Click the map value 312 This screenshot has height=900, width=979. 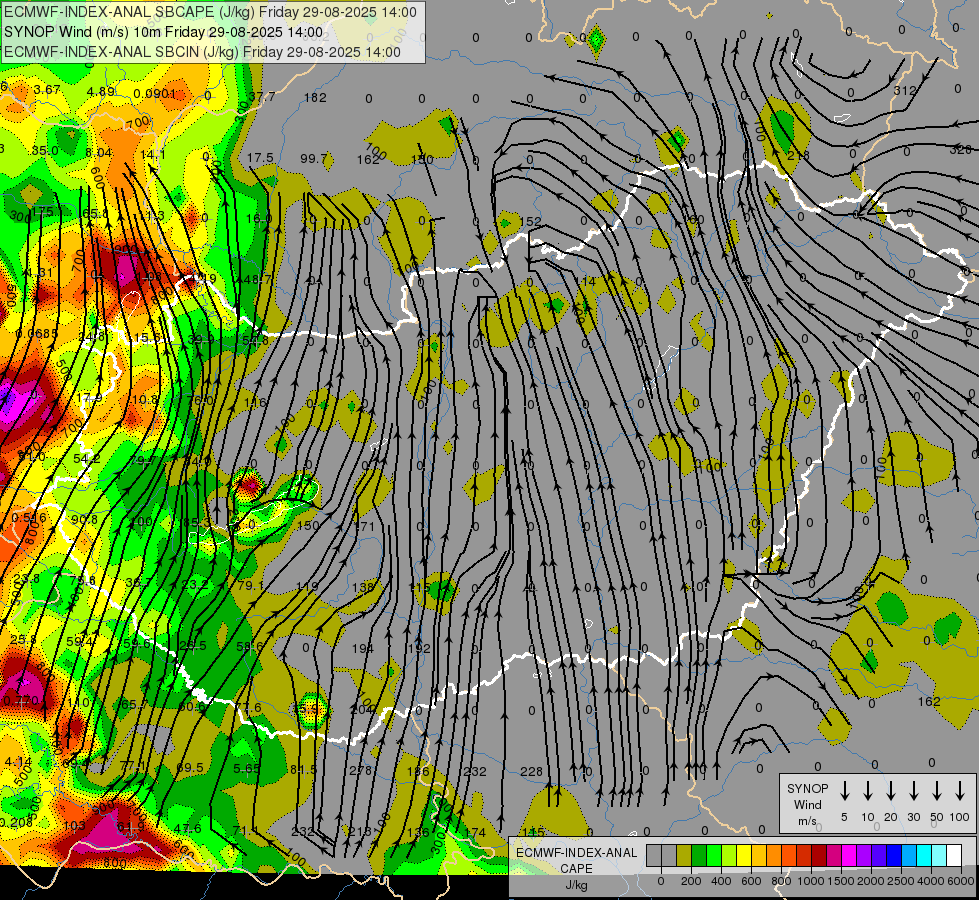click(x=904, y=91)
